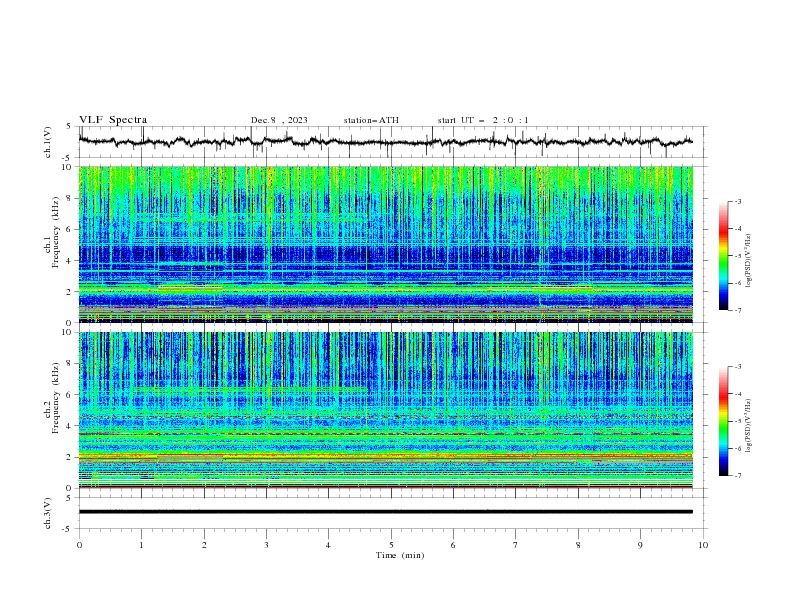Click time axis tick label '6'
The width and height of the screenshot is (792, 612).
453,545
